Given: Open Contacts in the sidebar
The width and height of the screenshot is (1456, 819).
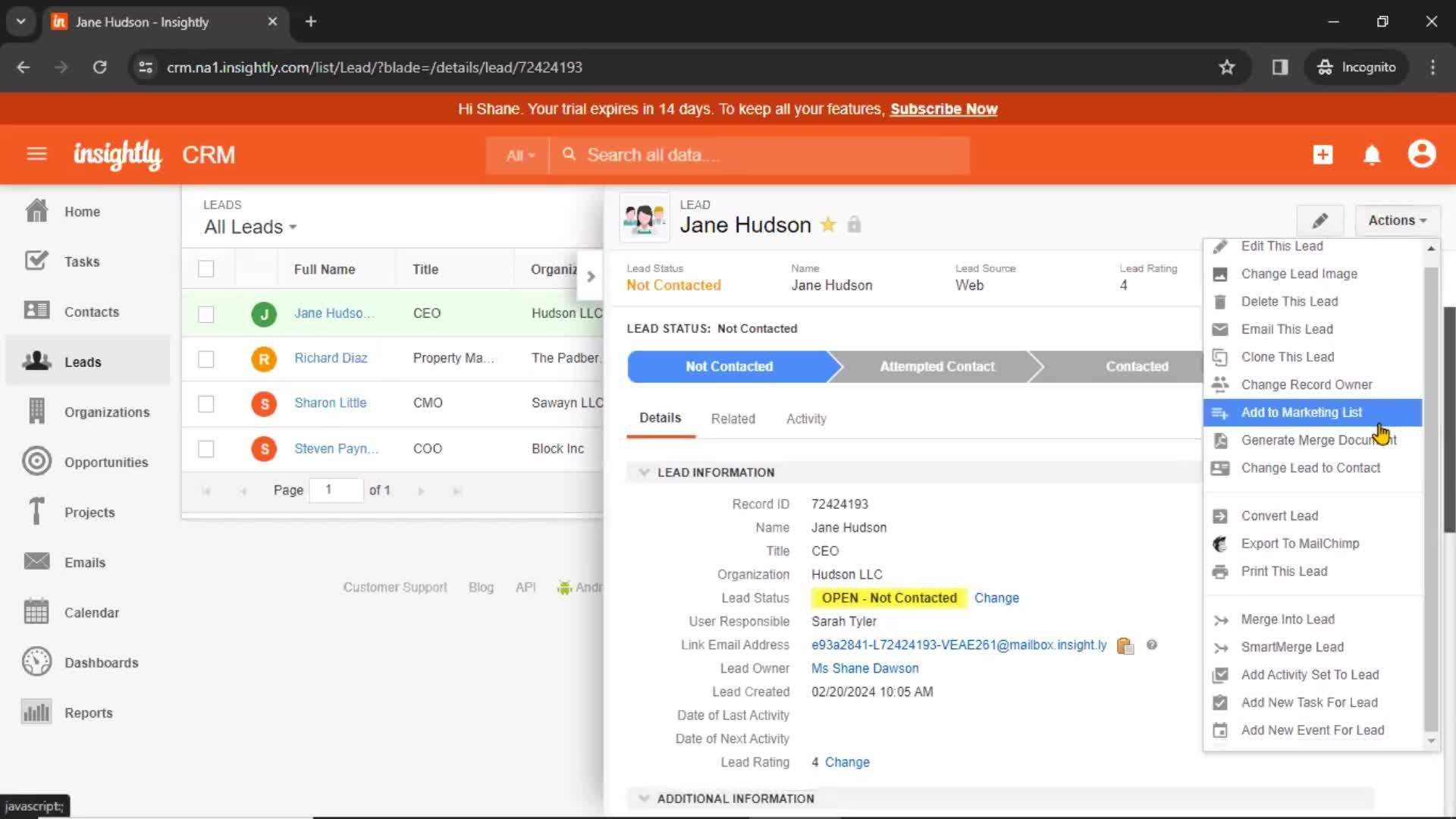Looking at the screenshot, I should [x=87, y=312].
